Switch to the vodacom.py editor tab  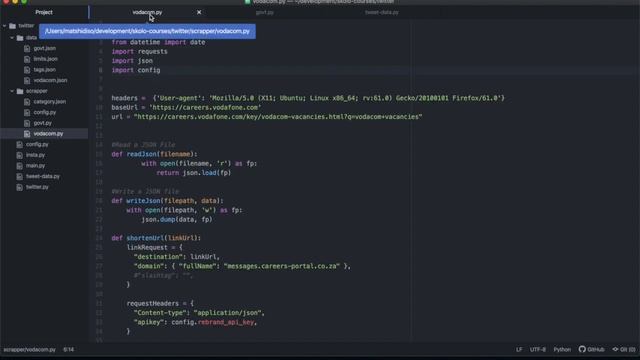[147, 12]
